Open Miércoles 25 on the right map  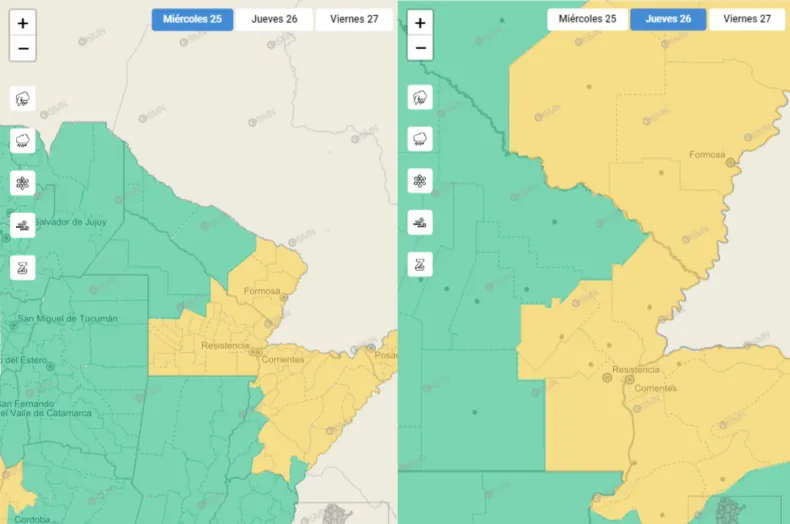click(587, 19)
